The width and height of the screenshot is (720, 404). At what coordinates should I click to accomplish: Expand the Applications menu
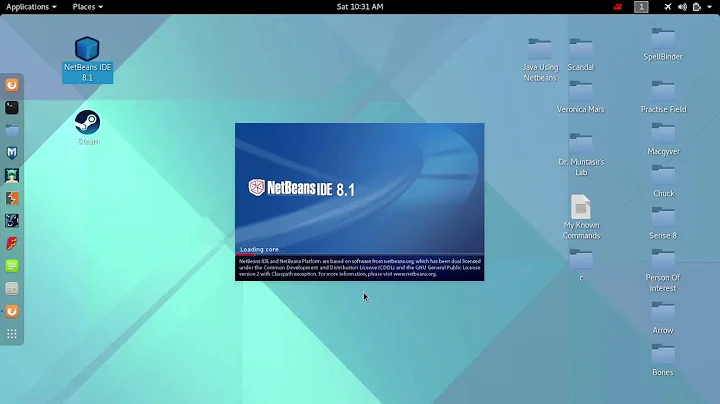31,7
